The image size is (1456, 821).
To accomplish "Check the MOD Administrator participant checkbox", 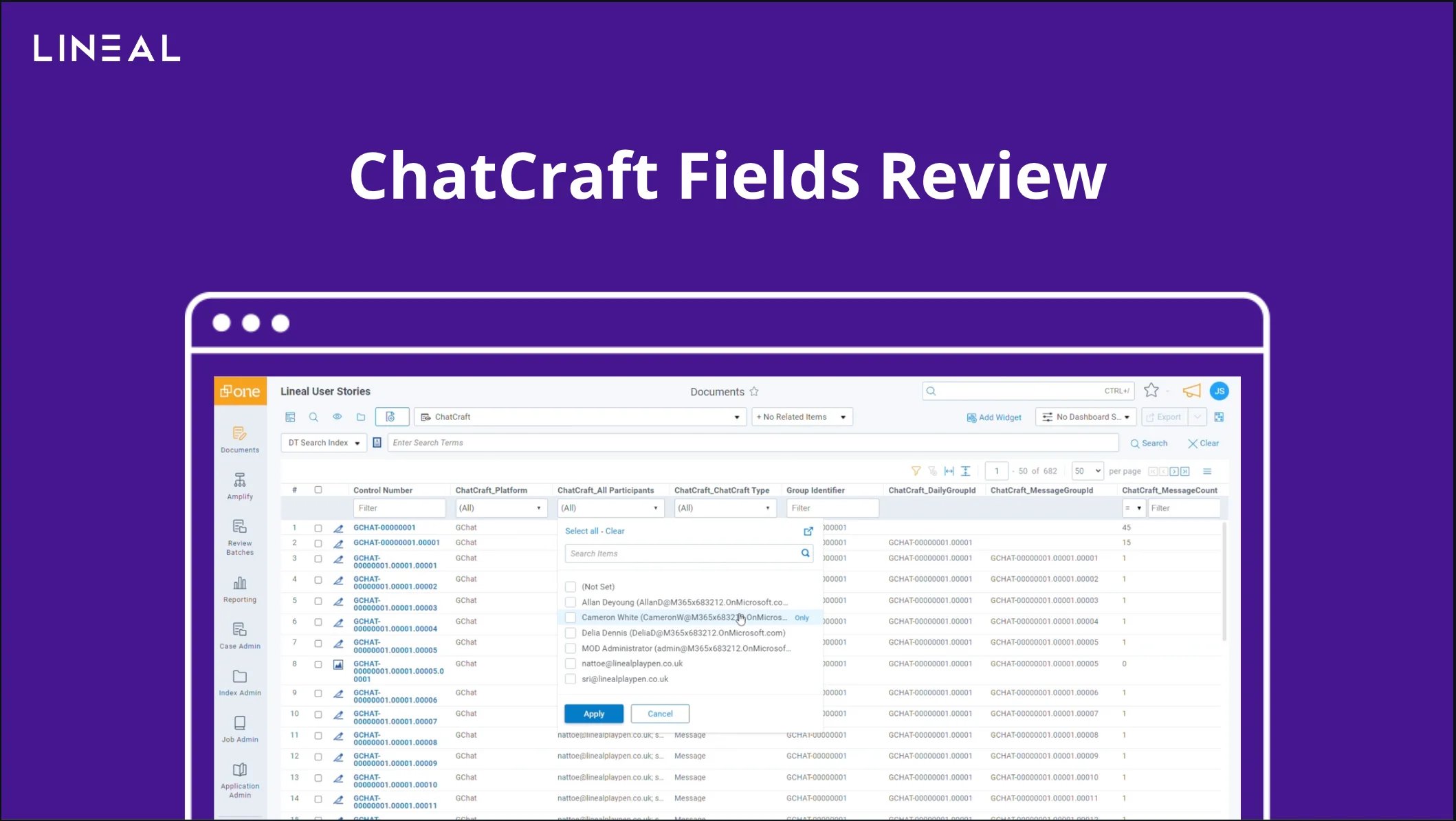I will click(x=570, y=648).
